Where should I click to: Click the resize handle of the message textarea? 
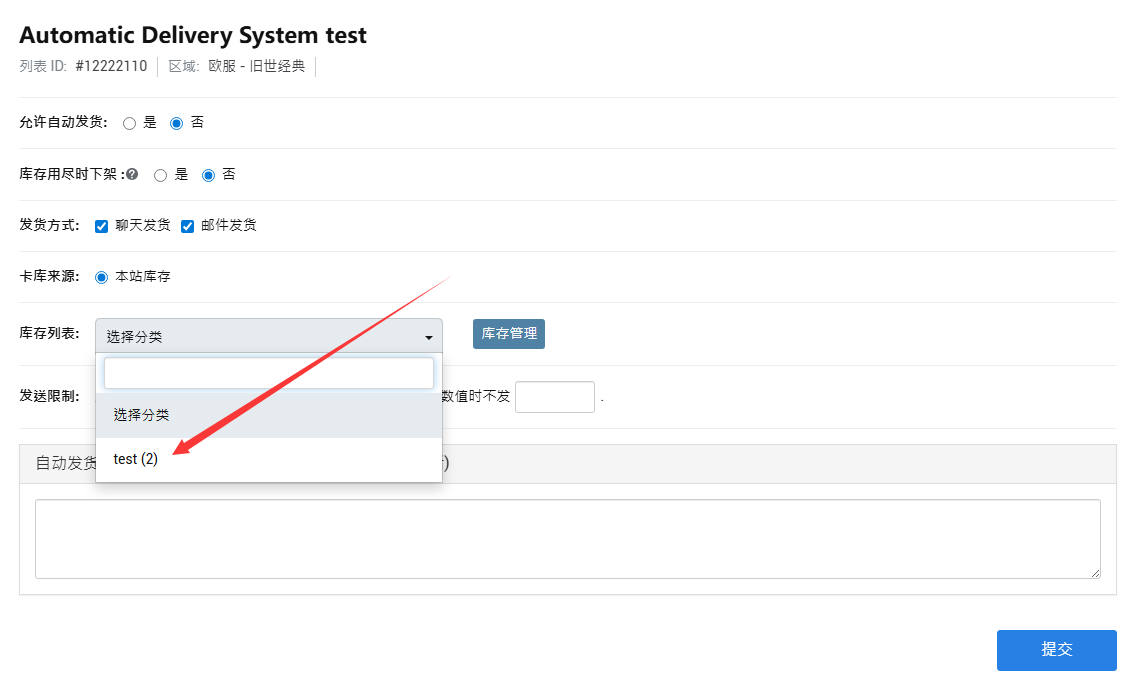click(x=1095, y=572)
